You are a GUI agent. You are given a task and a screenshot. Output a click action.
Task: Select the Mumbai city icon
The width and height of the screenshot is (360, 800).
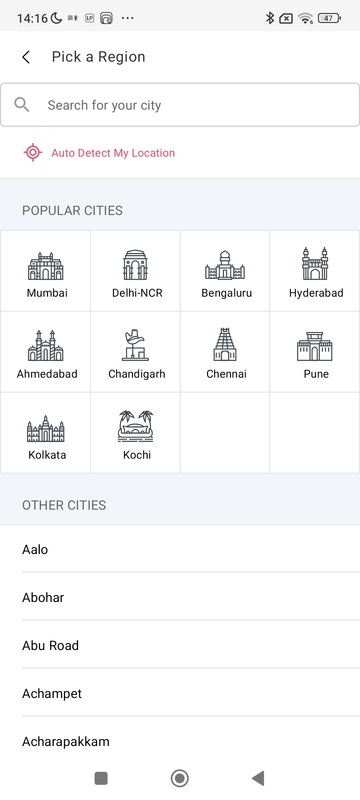point(46,266)
